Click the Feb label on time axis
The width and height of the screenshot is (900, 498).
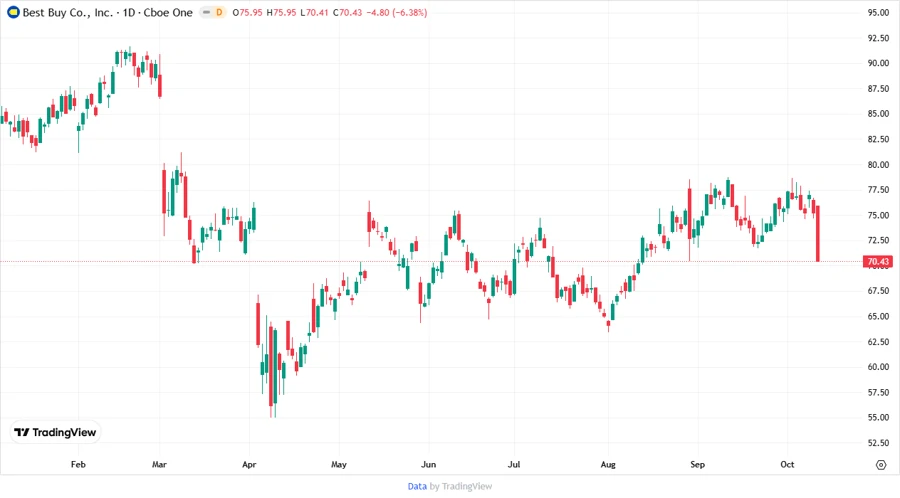pyautogui.click(x=78, y=464)
